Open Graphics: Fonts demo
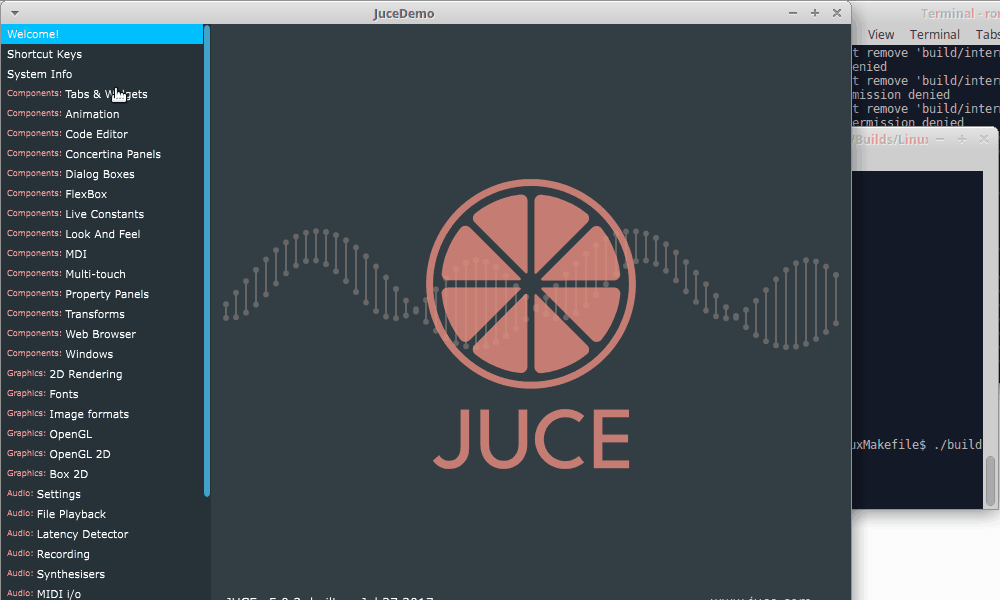 102,394
